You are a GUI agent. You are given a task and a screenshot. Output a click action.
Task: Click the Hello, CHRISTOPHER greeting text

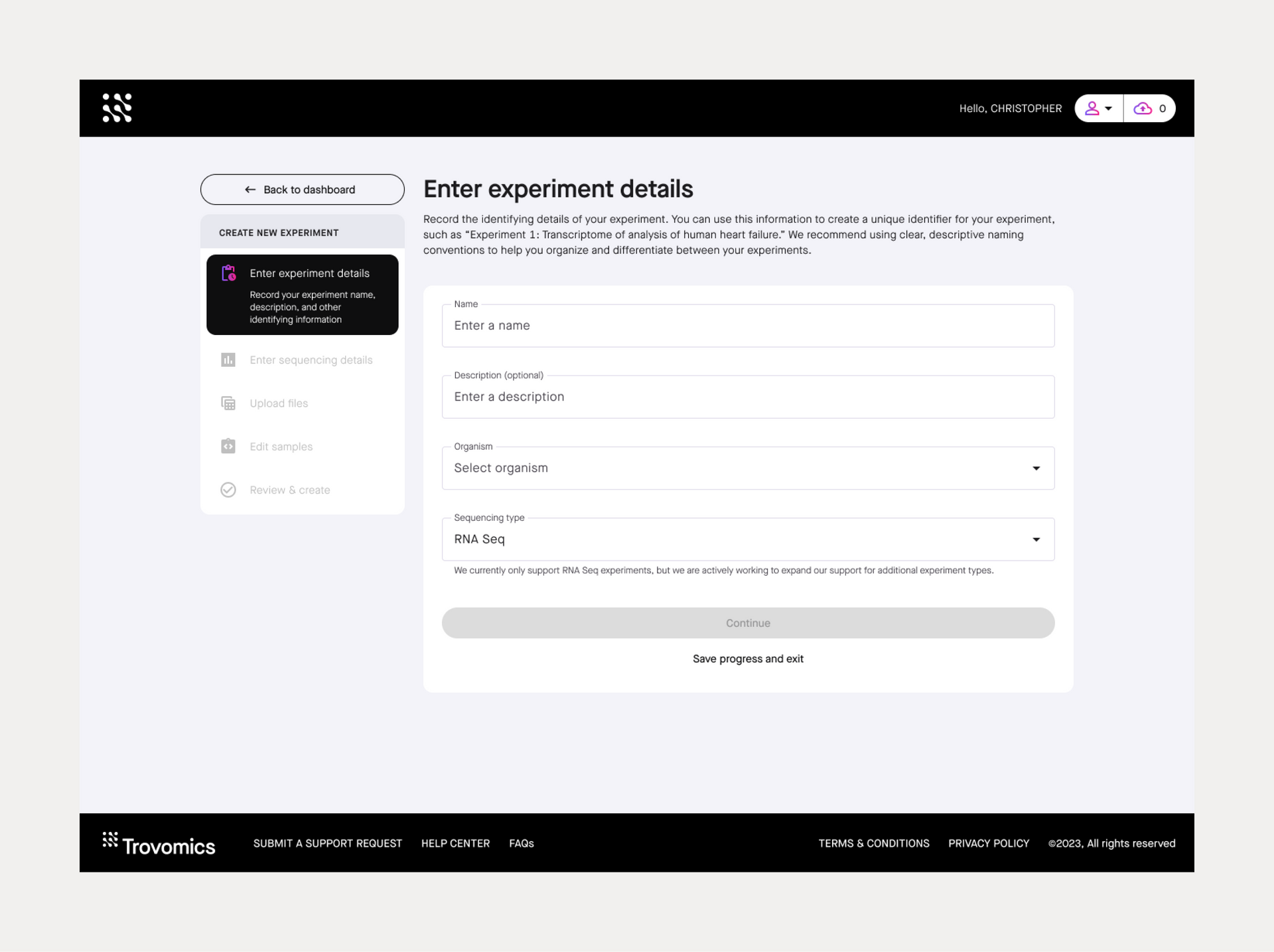(x=1011, y=108)
